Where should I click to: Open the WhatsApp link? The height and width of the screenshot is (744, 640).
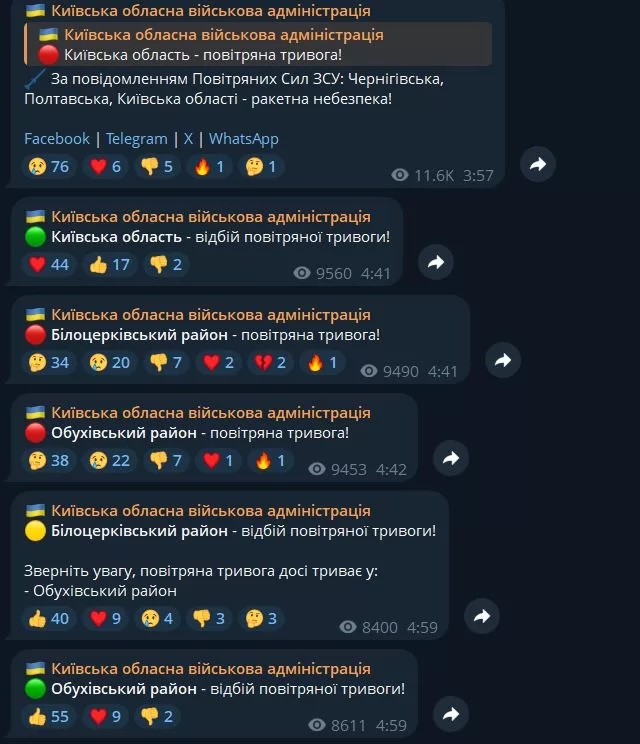pos(244,139)
